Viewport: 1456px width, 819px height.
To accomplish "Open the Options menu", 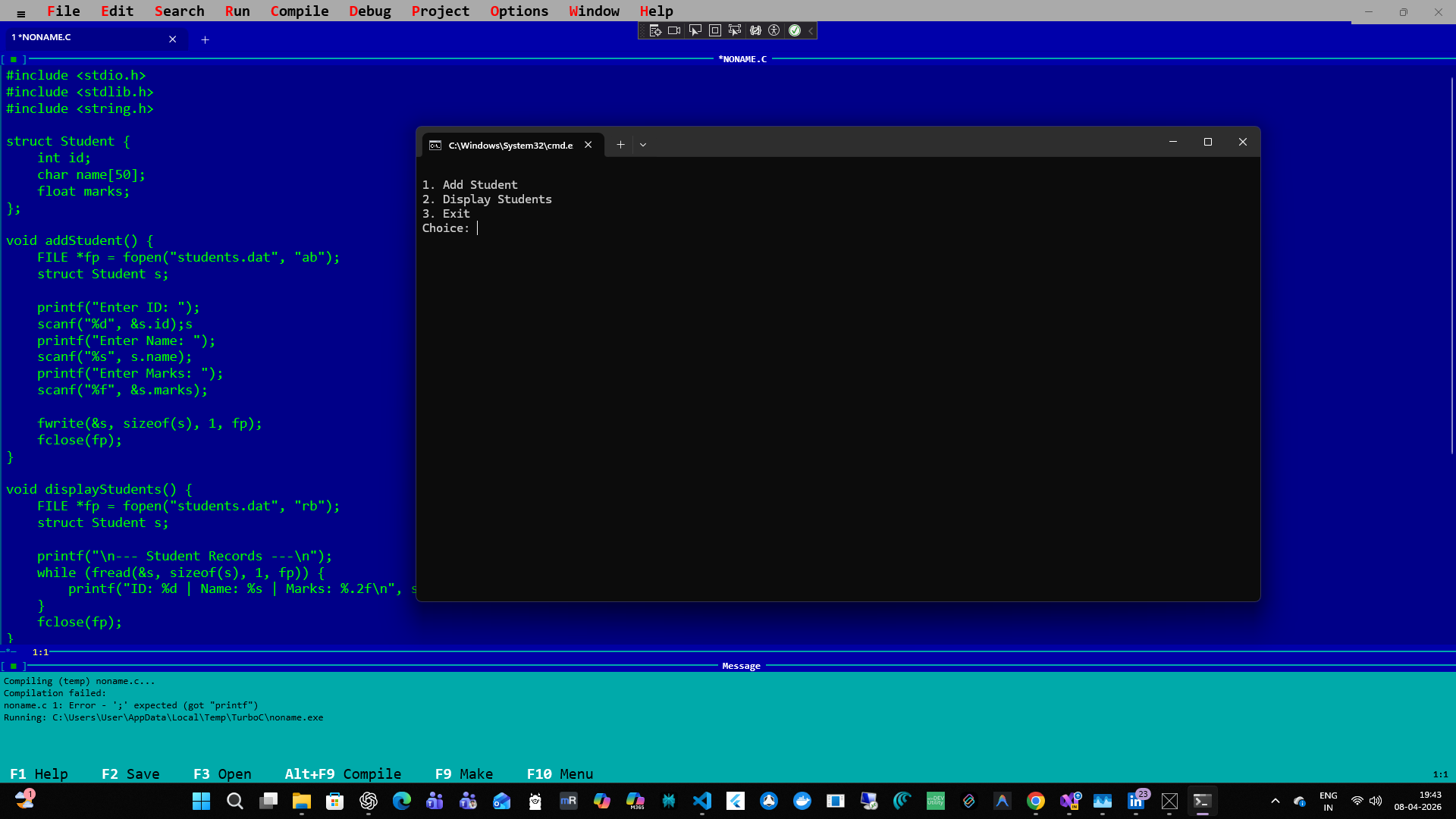I will [x=519, y=11].
